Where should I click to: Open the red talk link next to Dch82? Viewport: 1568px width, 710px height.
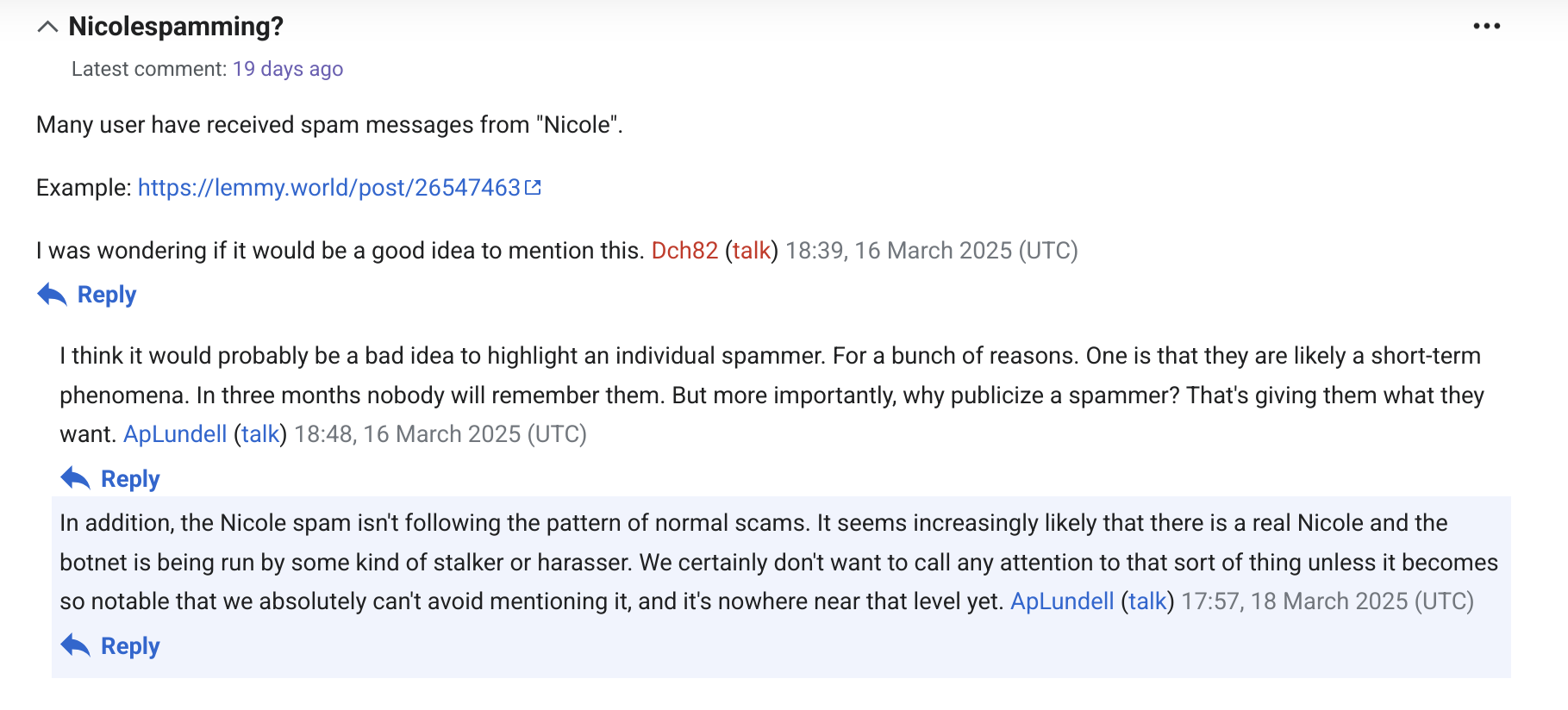(751, 251)
